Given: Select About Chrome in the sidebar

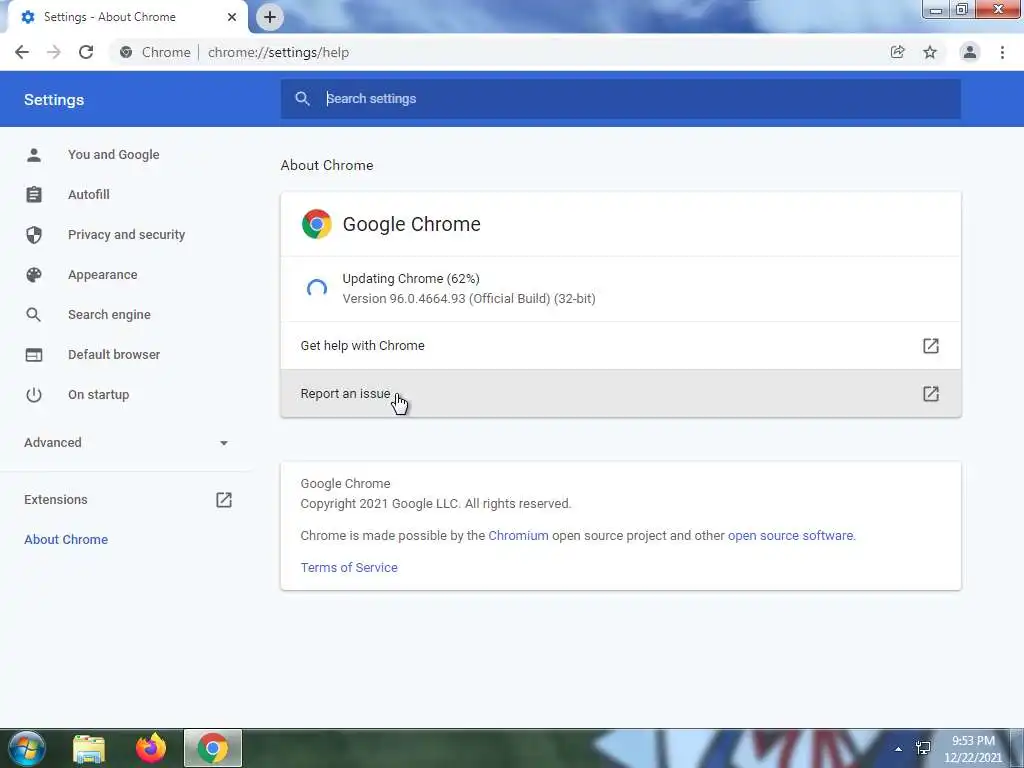Looking at the screenshot, I should coord(66,539).
